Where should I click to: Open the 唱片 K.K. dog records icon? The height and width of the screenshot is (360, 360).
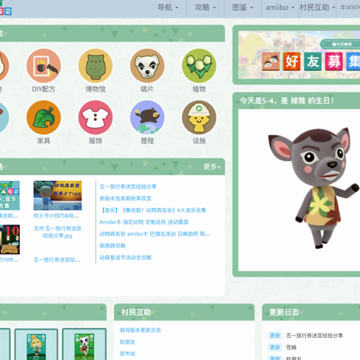[x=147, y=66]
